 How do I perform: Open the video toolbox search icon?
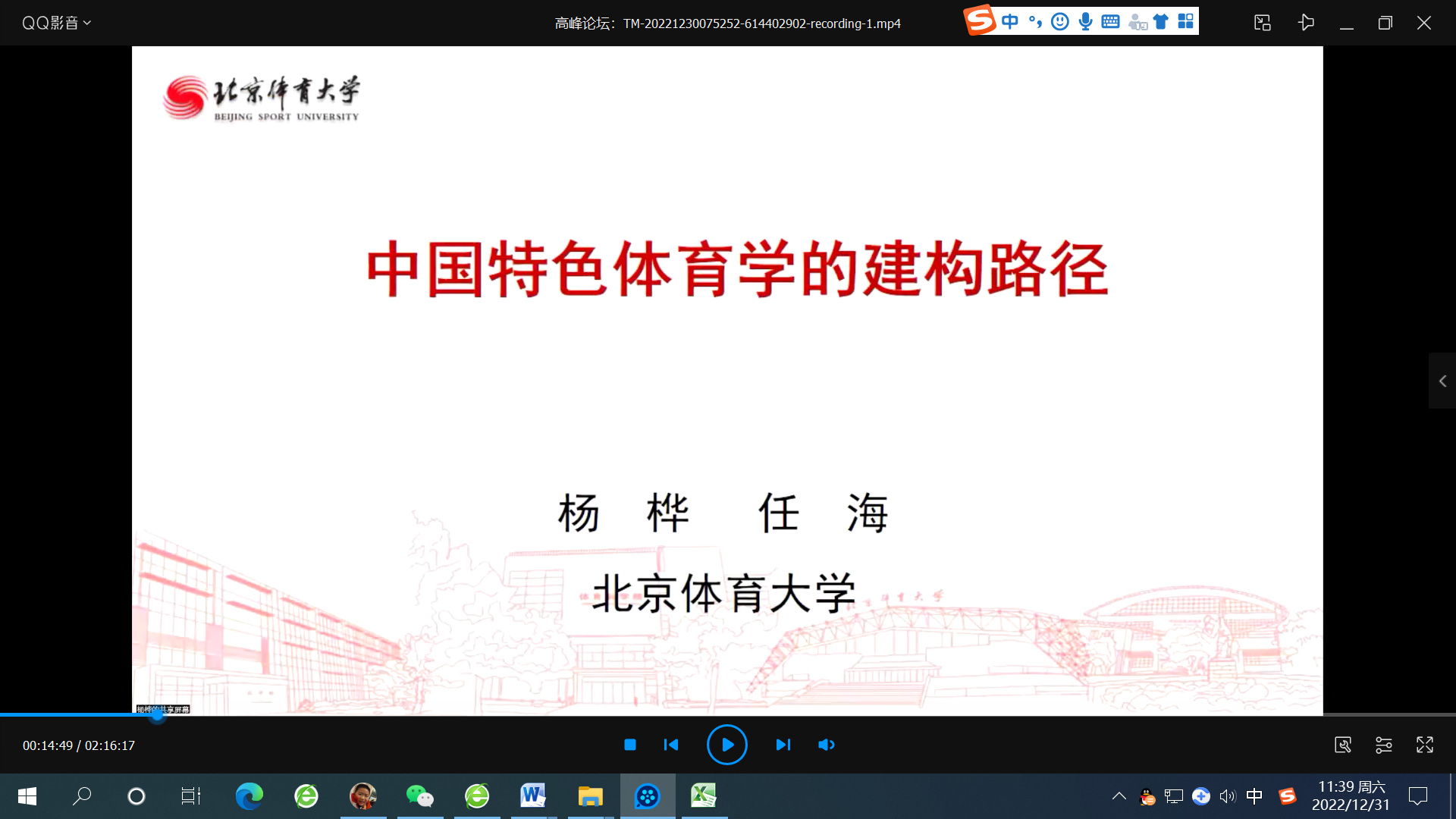point(1342,745)
